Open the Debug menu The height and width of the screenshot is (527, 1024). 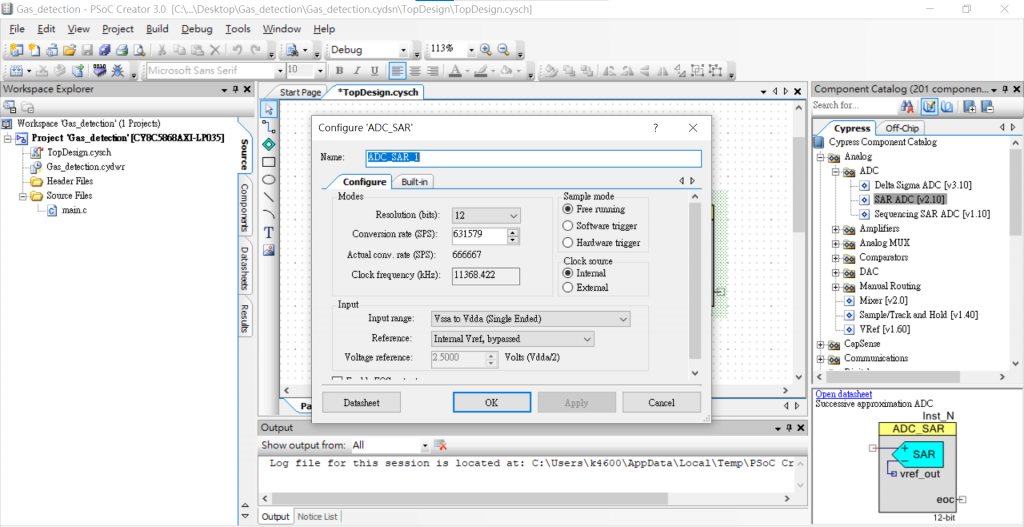(x=197, y=29)
